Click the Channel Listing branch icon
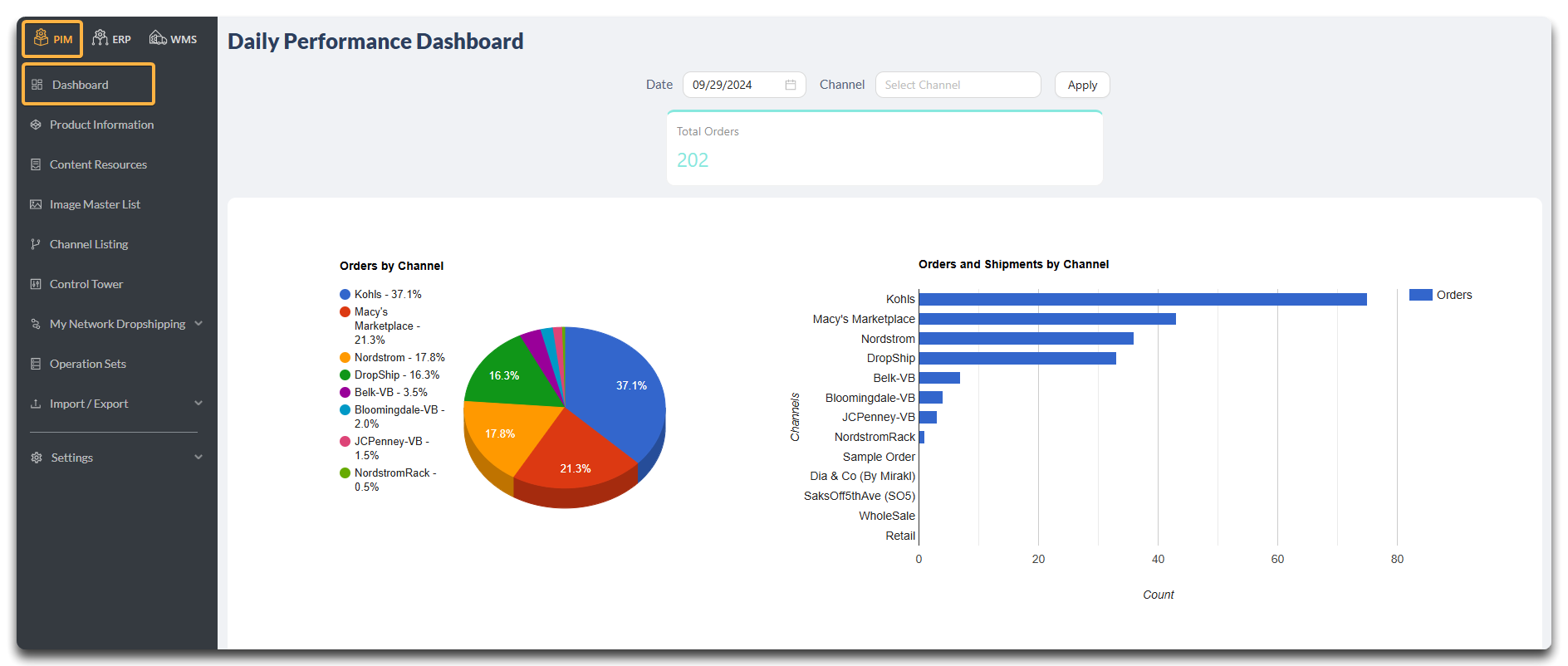 pos(36,244)
